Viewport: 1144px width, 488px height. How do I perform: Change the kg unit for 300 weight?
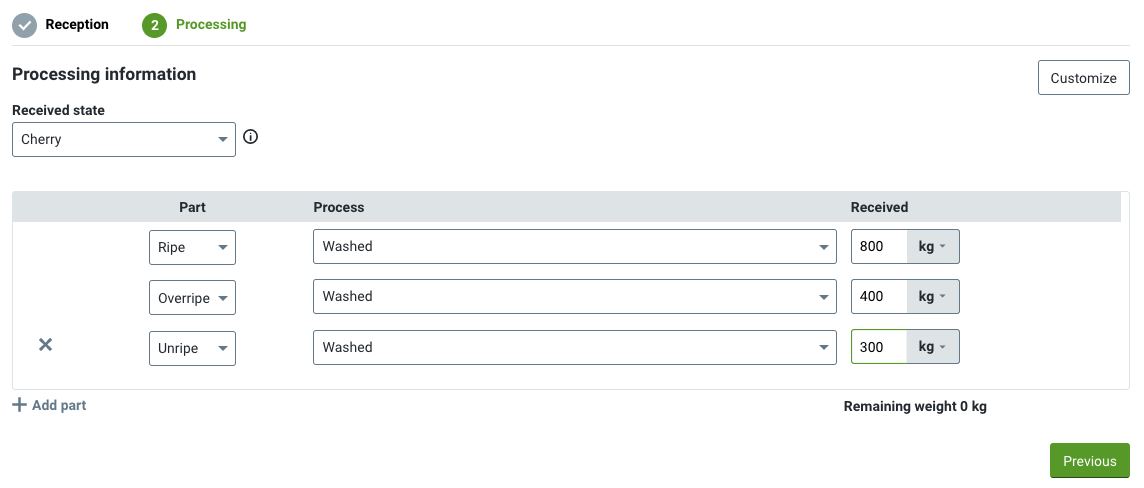(x=932, y=347)
